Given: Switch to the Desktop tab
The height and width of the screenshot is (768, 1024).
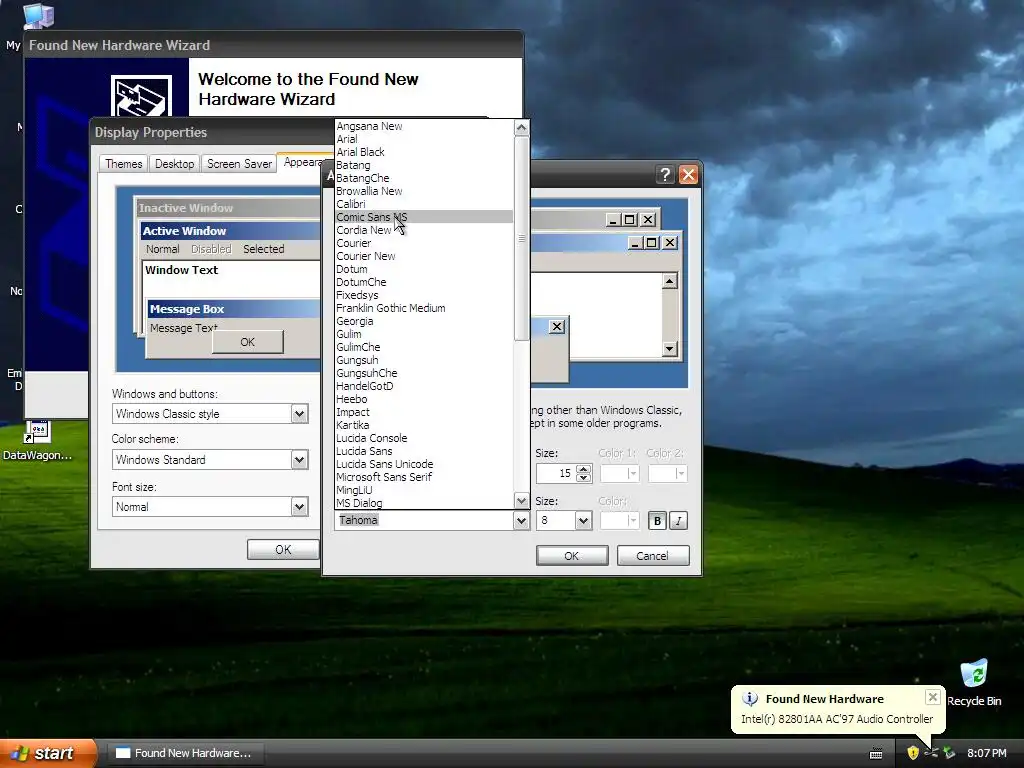Looking at the screenshot, I should [174, 163].
